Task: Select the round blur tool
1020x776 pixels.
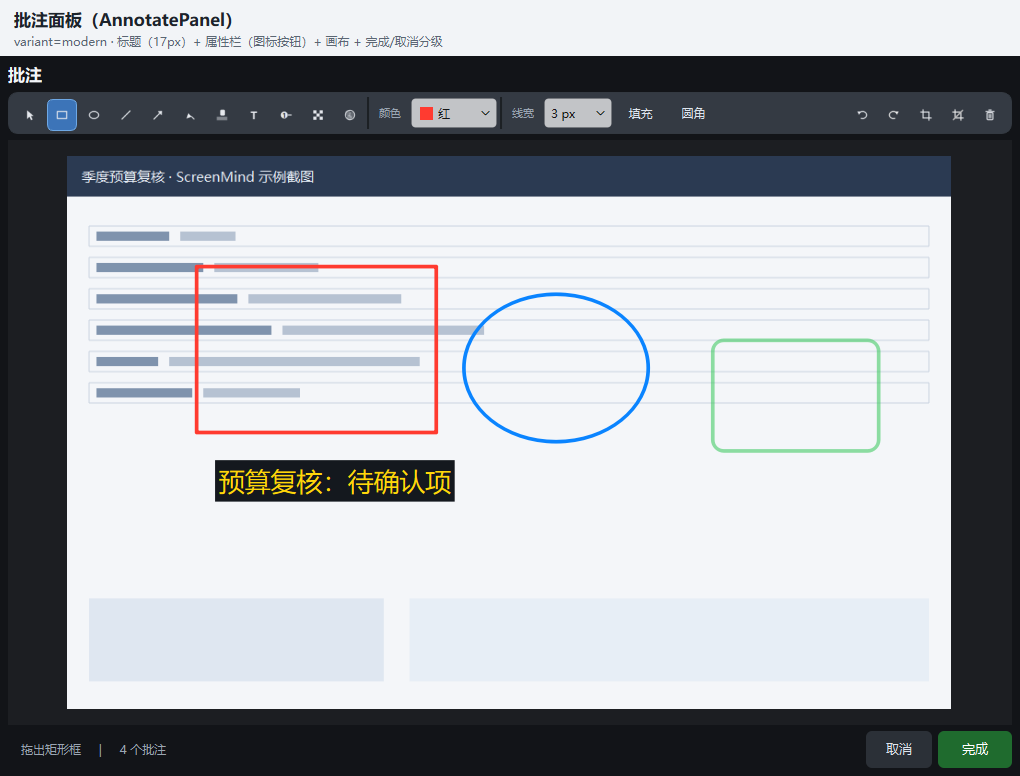Action: pyautogui.click(x=350, y=115)
